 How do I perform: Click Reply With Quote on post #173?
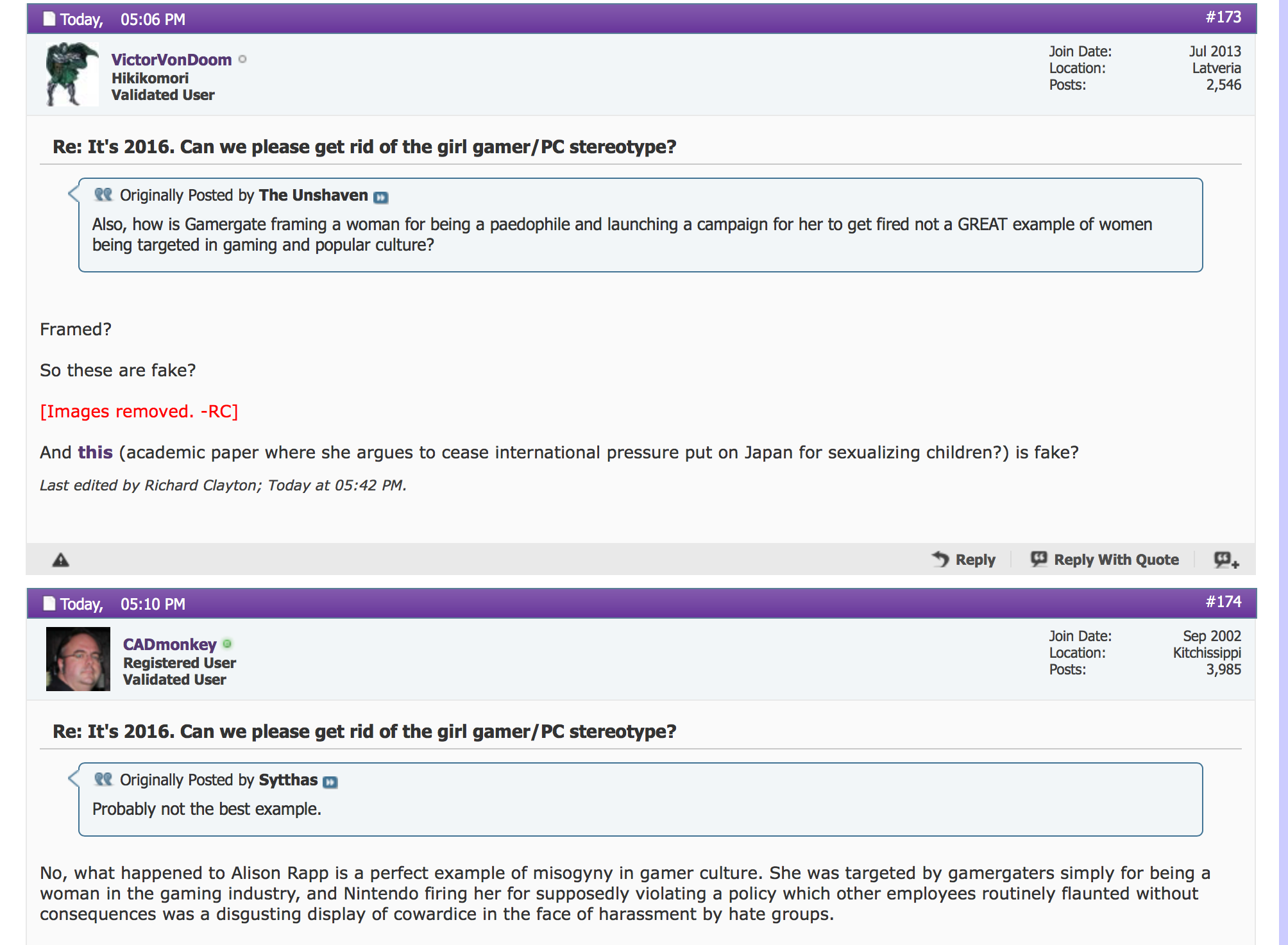coord(1105,560)
